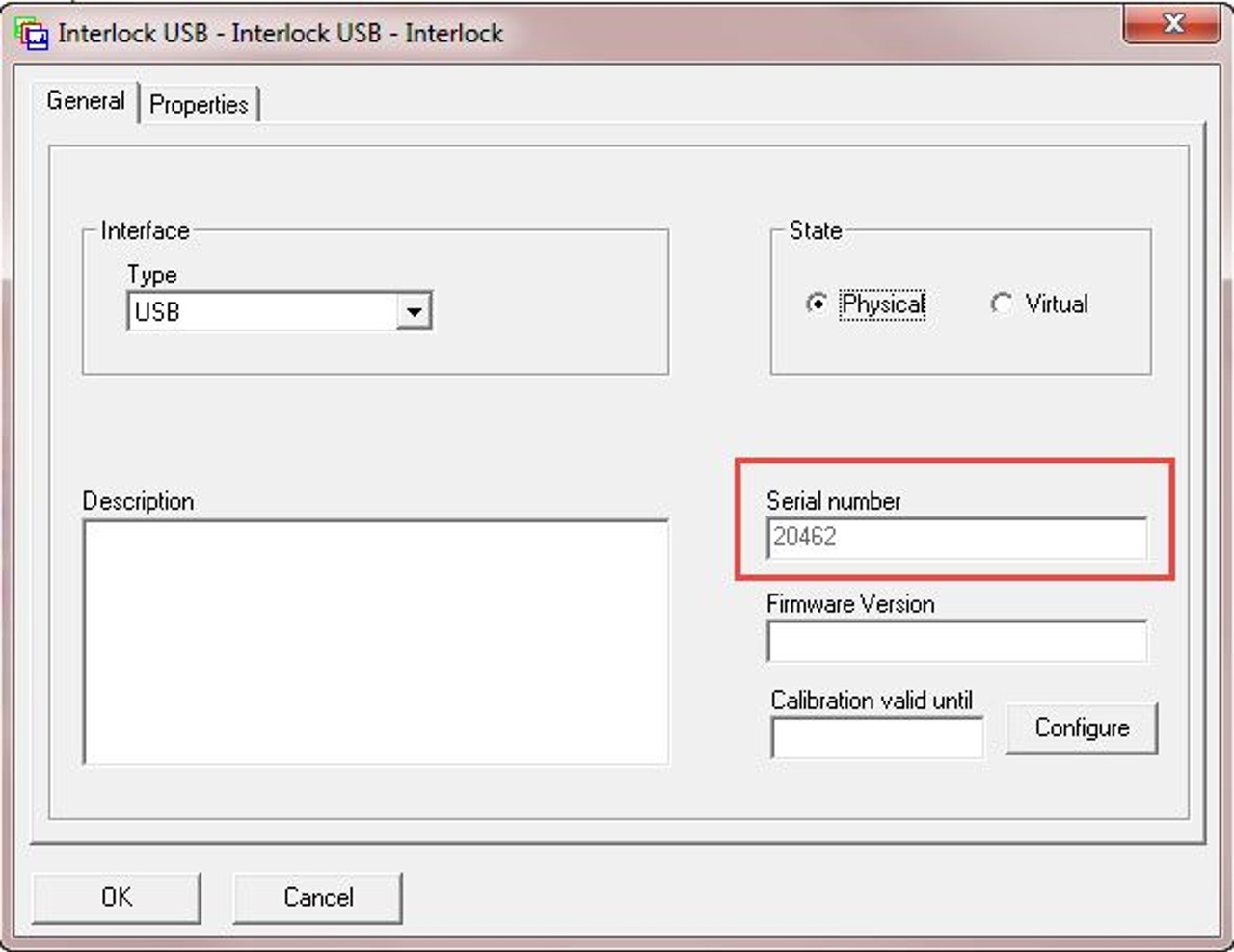1234x952 pixels.
Task: Confirm with the OK button
Action: (117, 897)
